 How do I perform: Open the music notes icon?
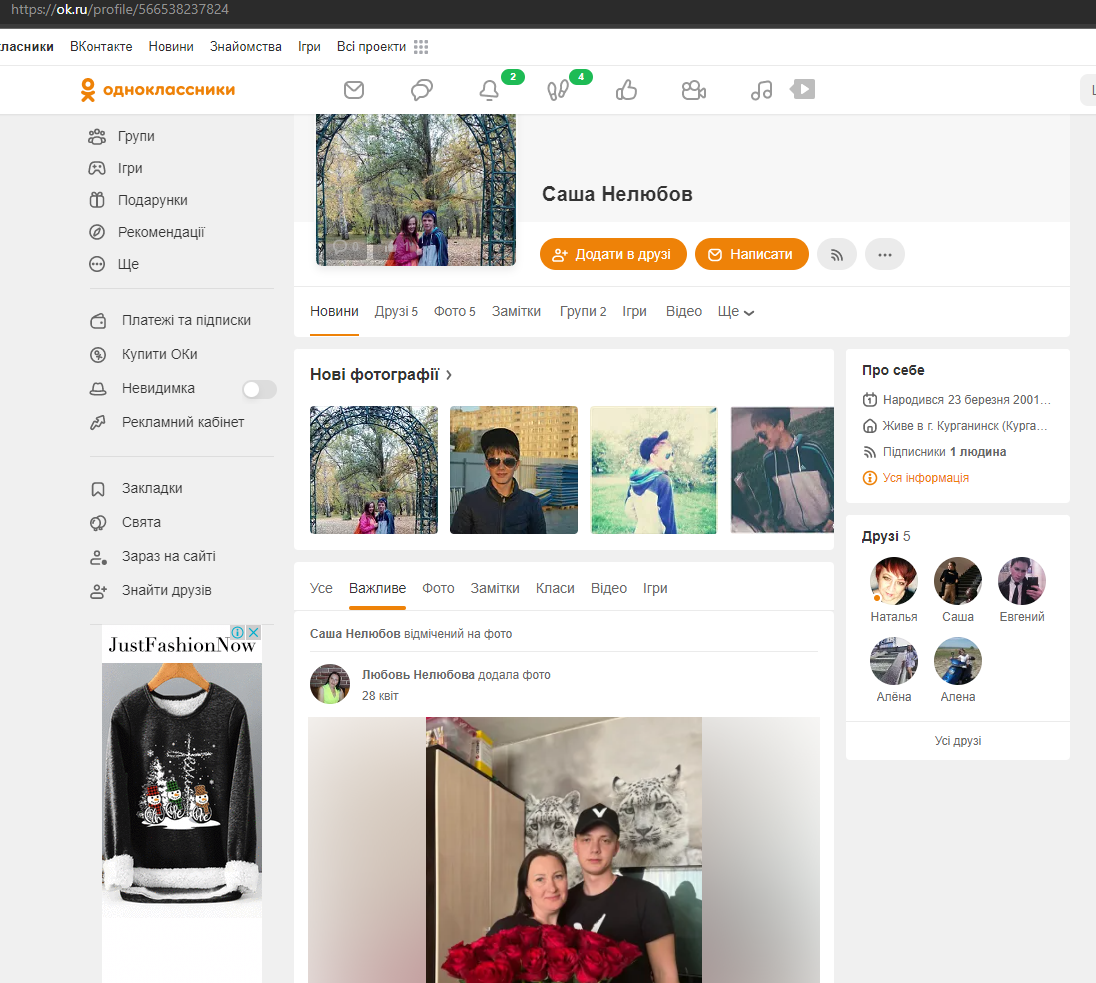[761, 90]
